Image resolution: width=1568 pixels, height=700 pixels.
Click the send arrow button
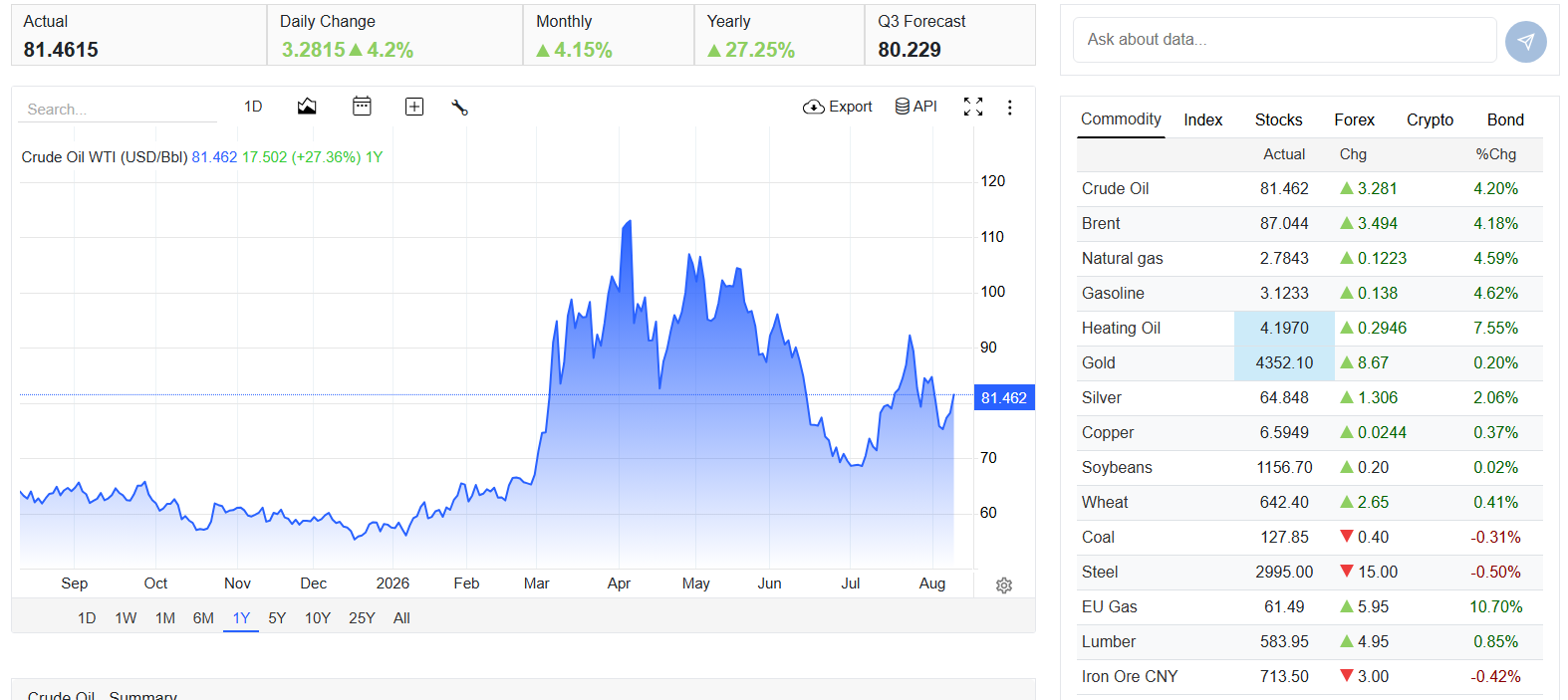[x=1525, y=41]
